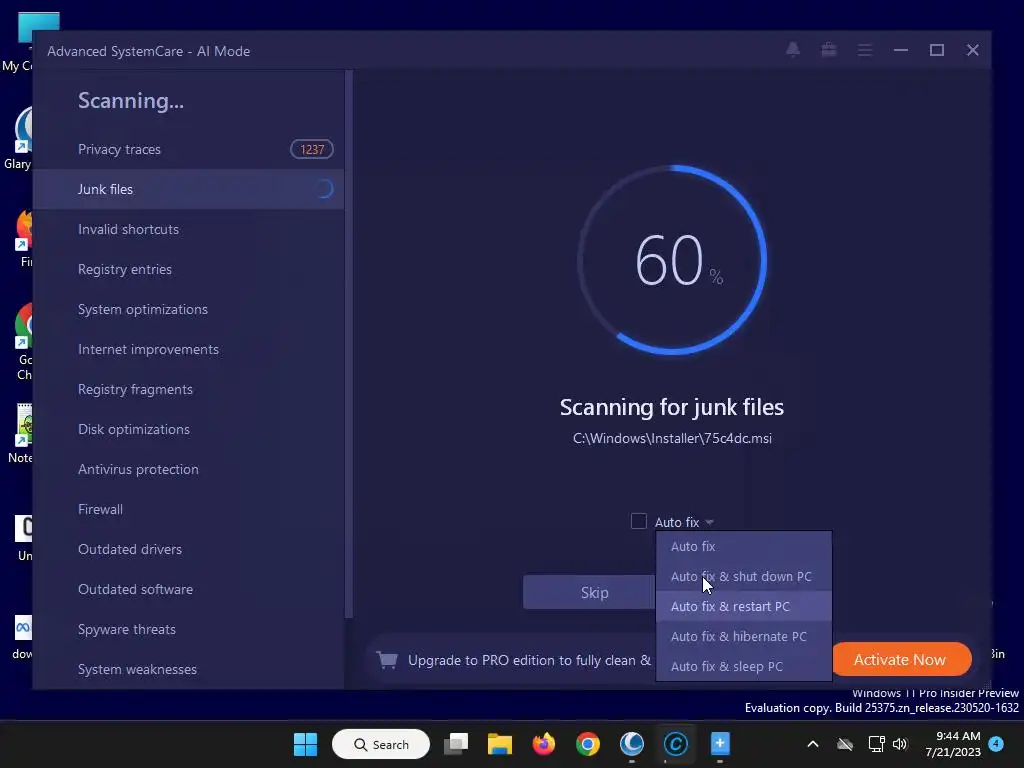Image resolution: width=1024 pixels, height=768 pixels.
Task: Select Junk files in scan list
Action: click(189, 189)
